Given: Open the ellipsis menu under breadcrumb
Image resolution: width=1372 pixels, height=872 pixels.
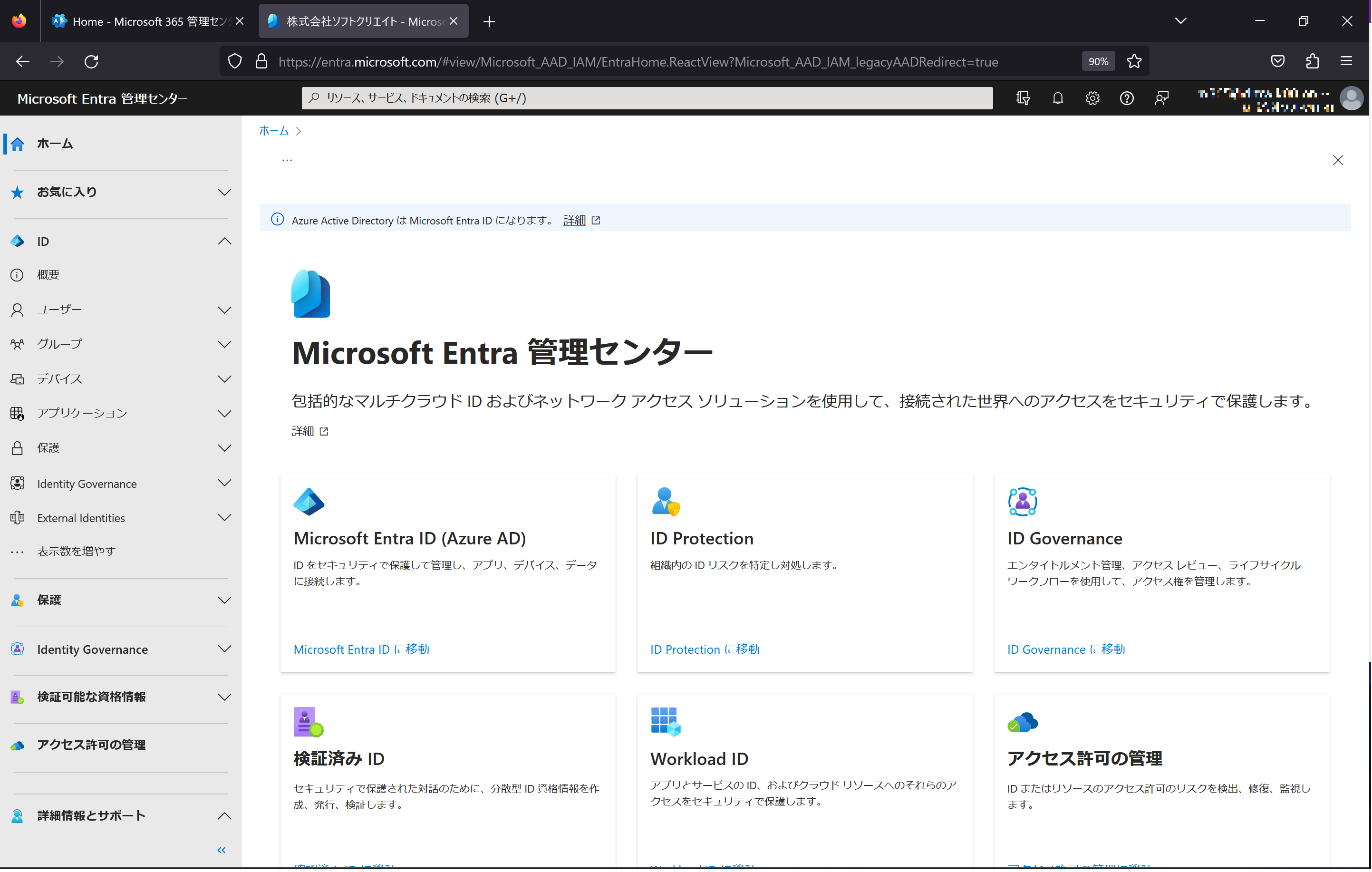Looking at the screenshot, I should (x=287, y=160).
